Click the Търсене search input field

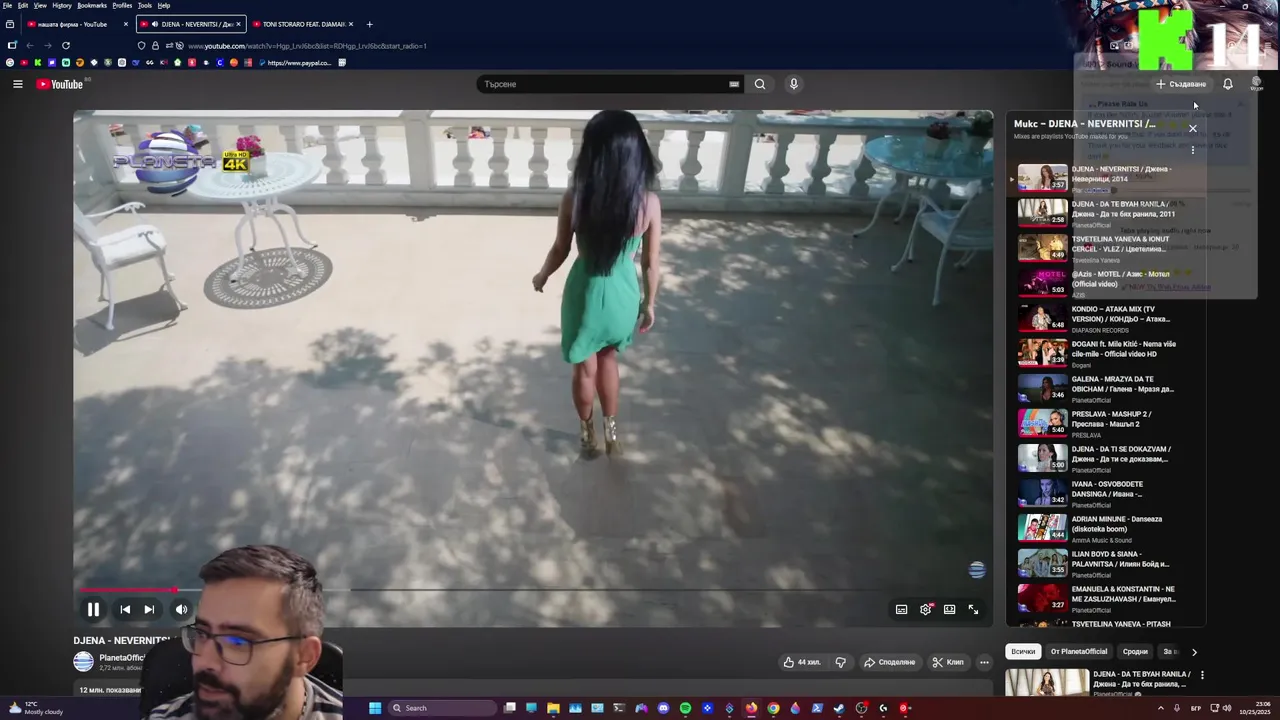coord(605,84)
